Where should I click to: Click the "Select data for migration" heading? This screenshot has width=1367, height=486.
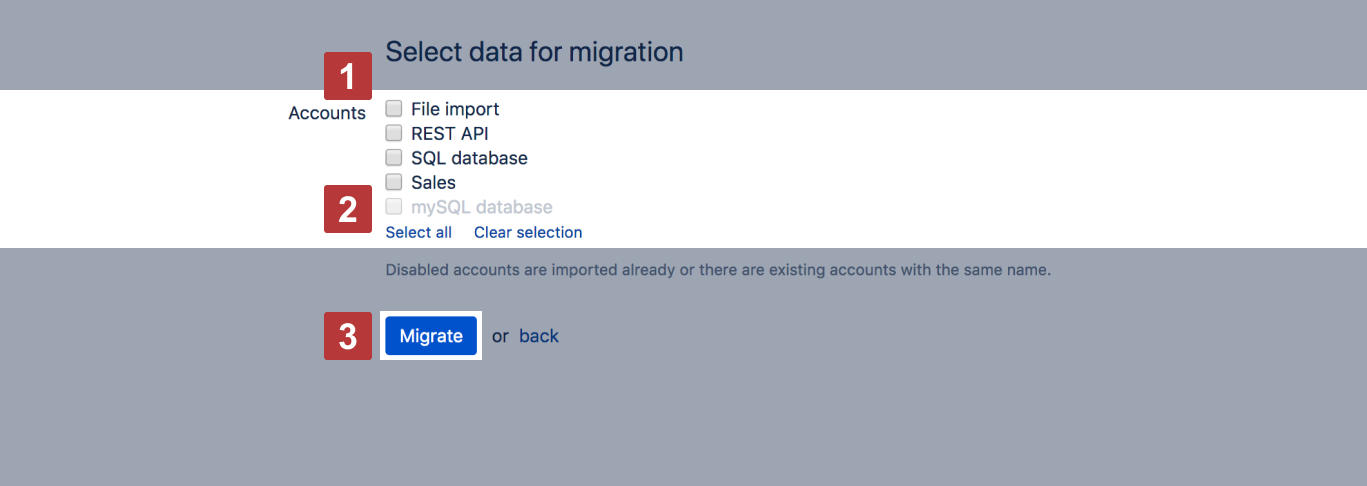[534, 52]
